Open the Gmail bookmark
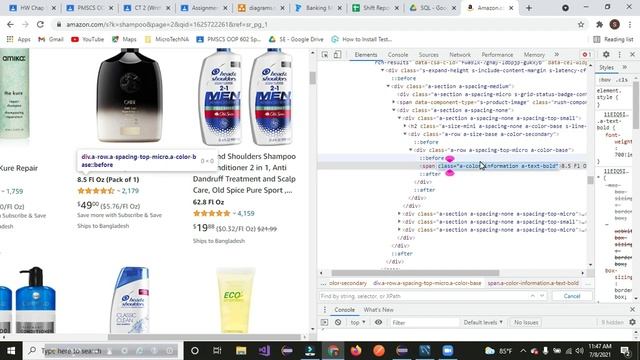This screenshot has height=360, width=640. click(x=51, y=39)
